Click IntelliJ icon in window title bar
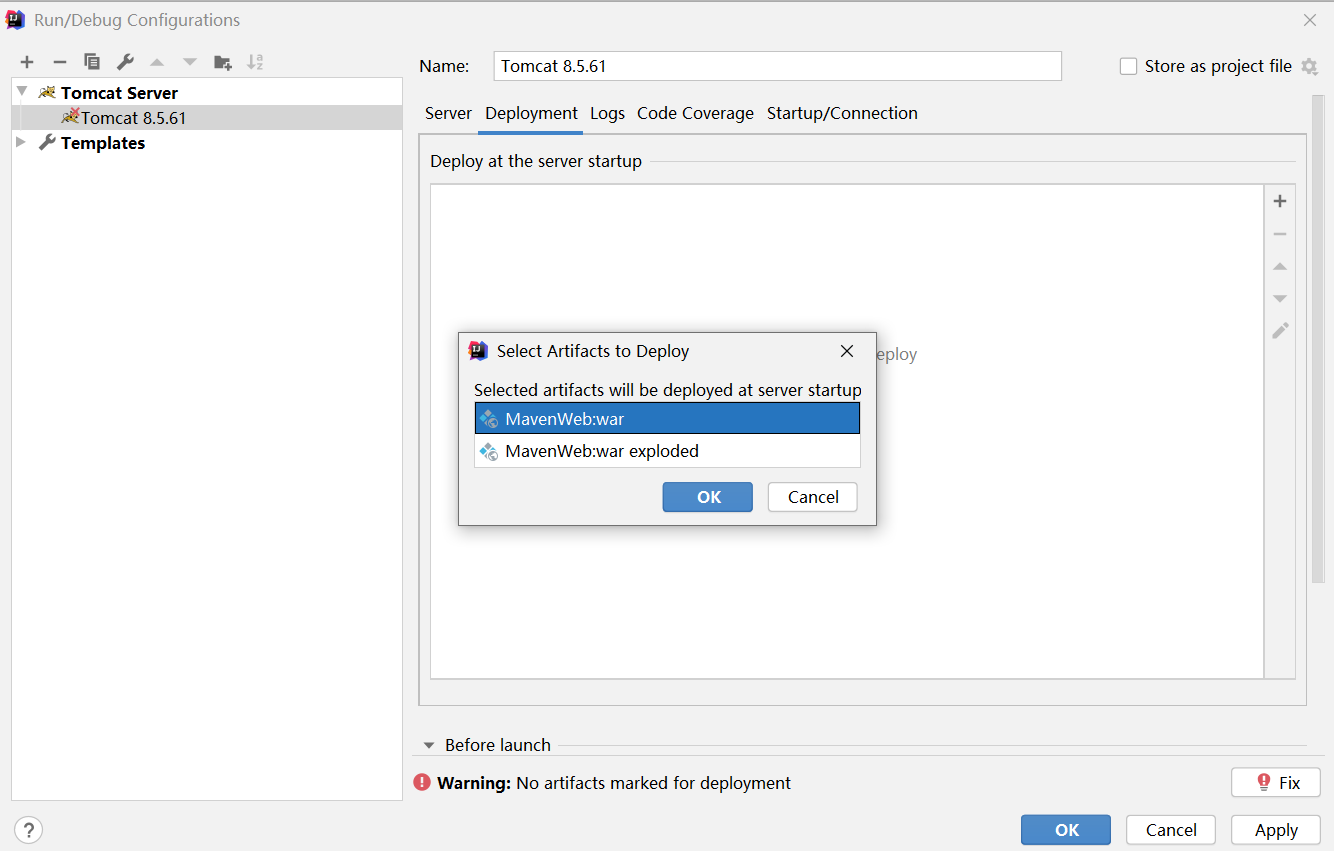Screen dimensions: 1334x851 coord(15,20)
